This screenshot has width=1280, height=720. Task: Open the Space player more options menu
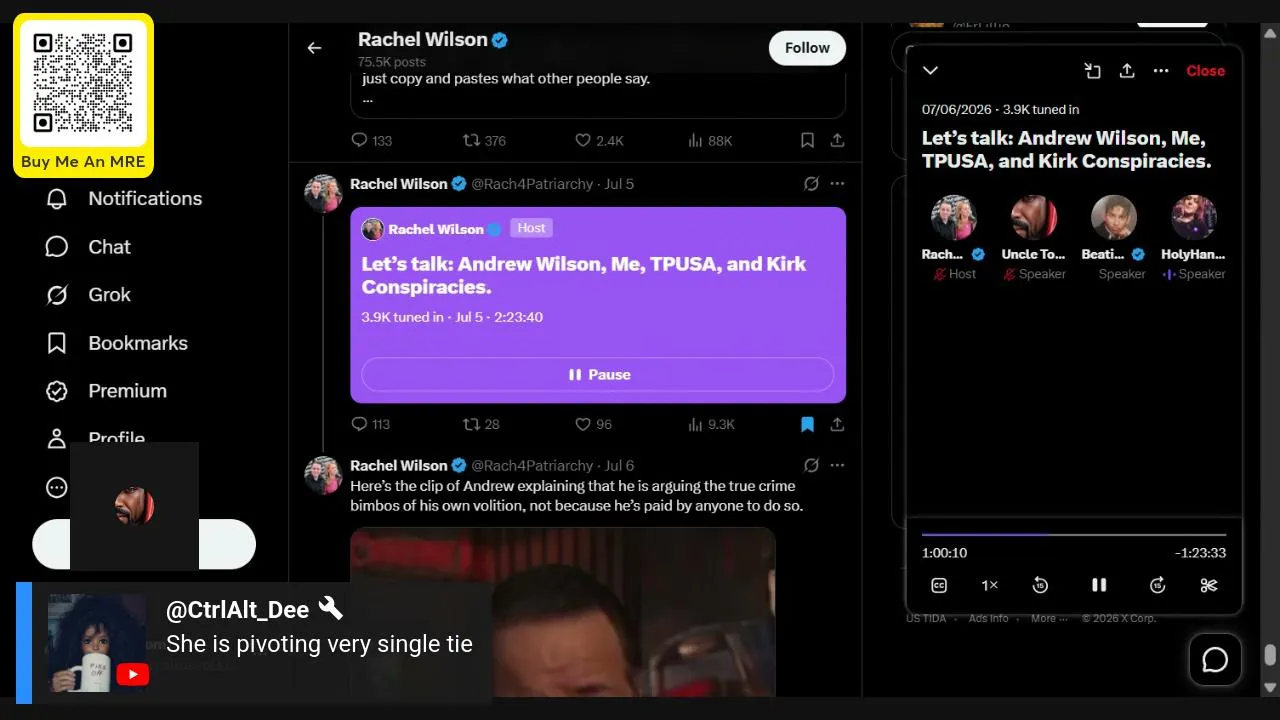coord(1161,71)
